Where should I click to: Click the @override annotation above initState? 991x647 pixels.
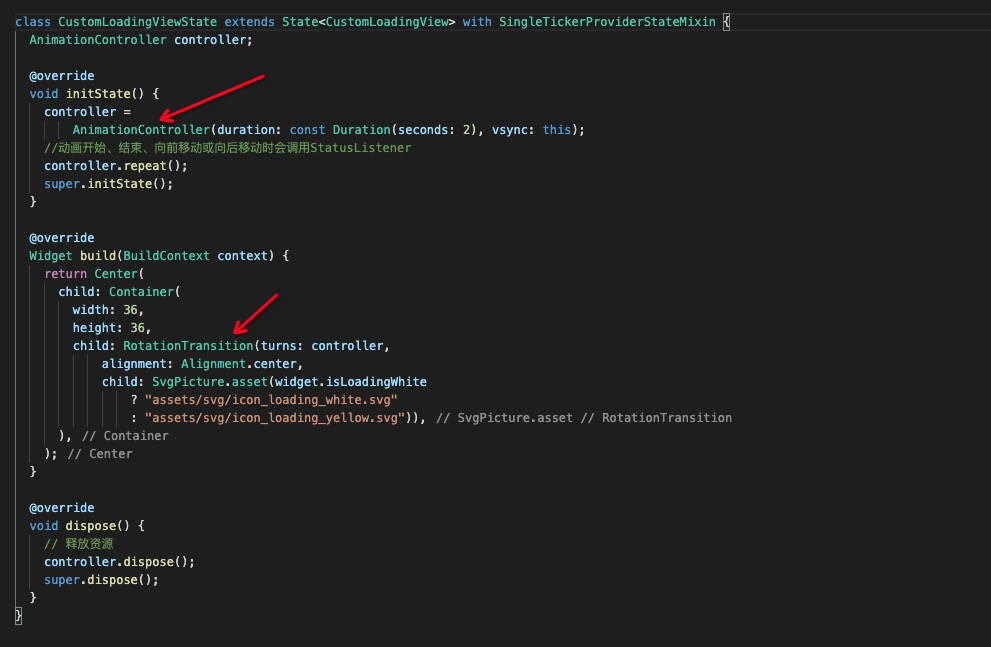[x=61, y=75]
